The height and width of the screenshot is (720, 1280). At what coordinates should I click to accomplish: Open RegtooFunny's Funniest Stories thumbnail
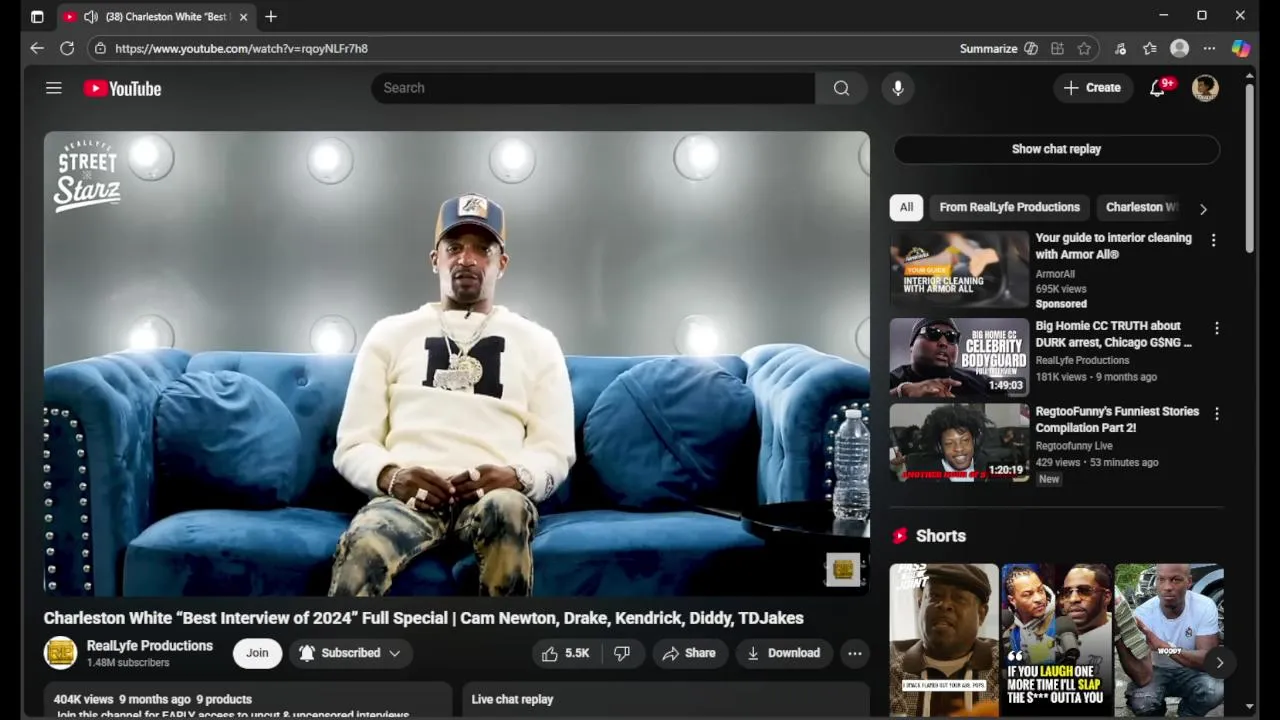click(959, 443)
